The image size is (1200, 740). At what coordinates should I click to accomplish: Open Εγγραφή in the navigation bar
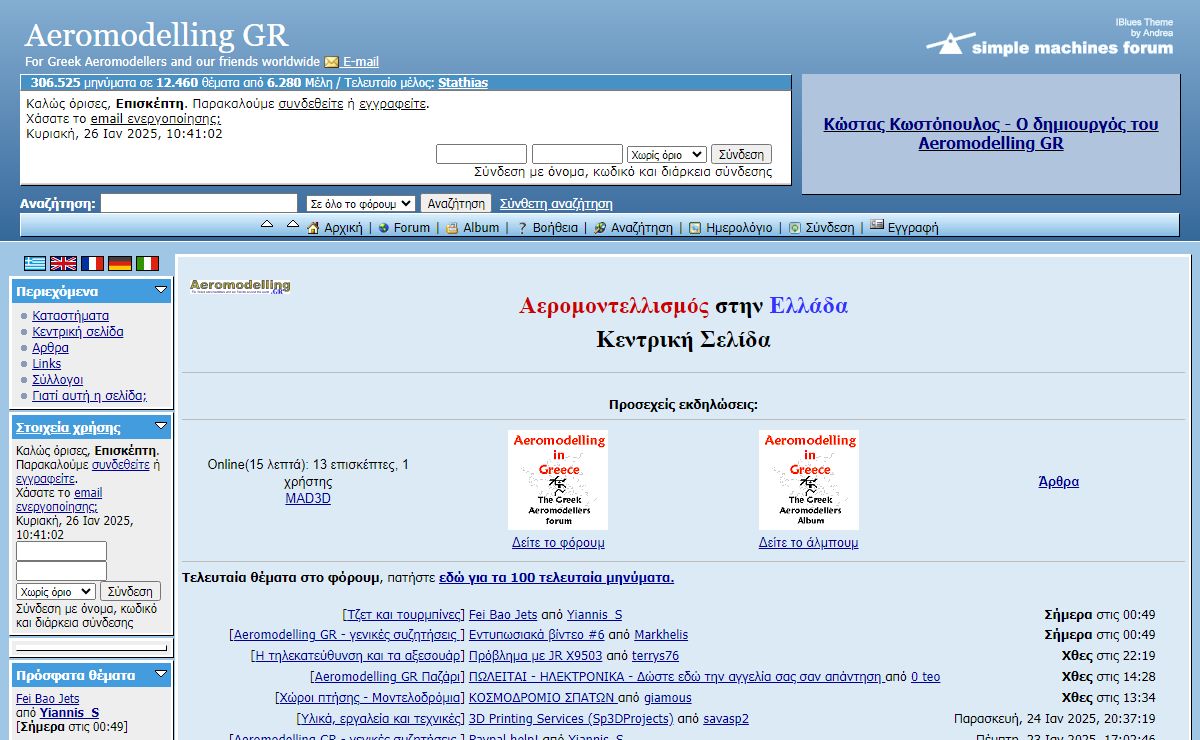click(904, 227)
